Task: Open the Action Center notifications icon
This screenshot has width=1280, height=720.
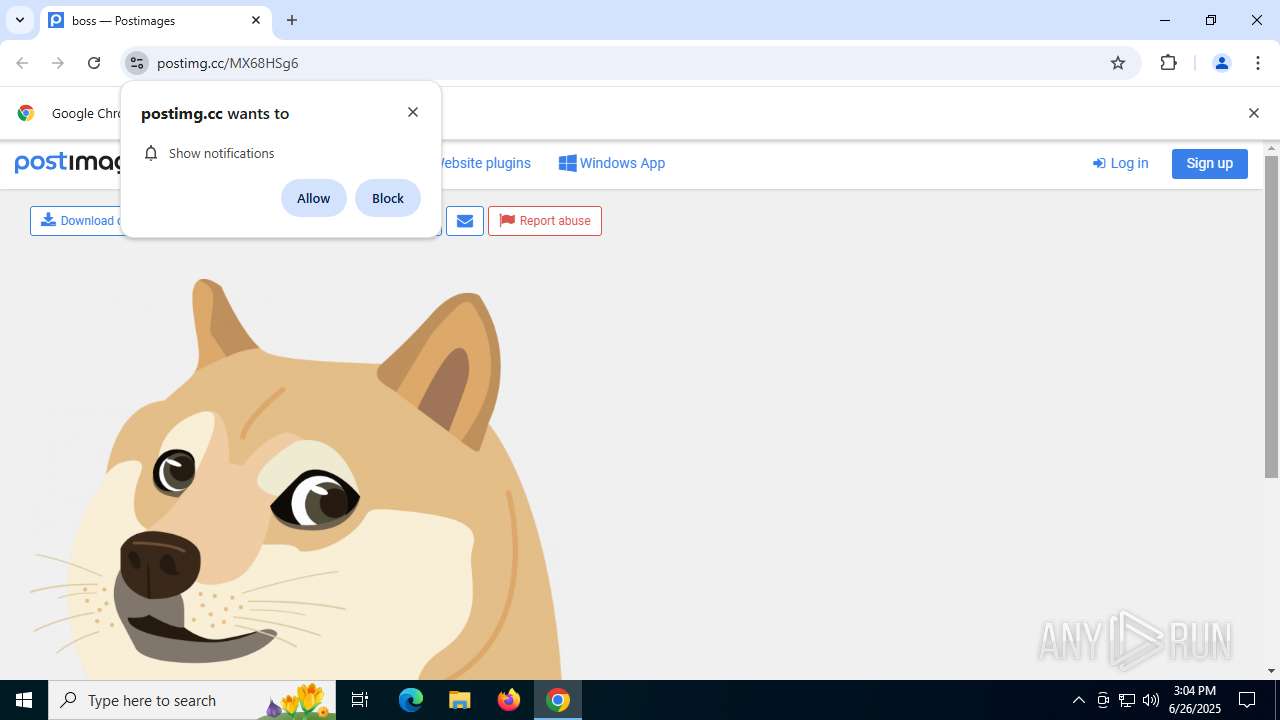Action: [x=1247, y=700]
